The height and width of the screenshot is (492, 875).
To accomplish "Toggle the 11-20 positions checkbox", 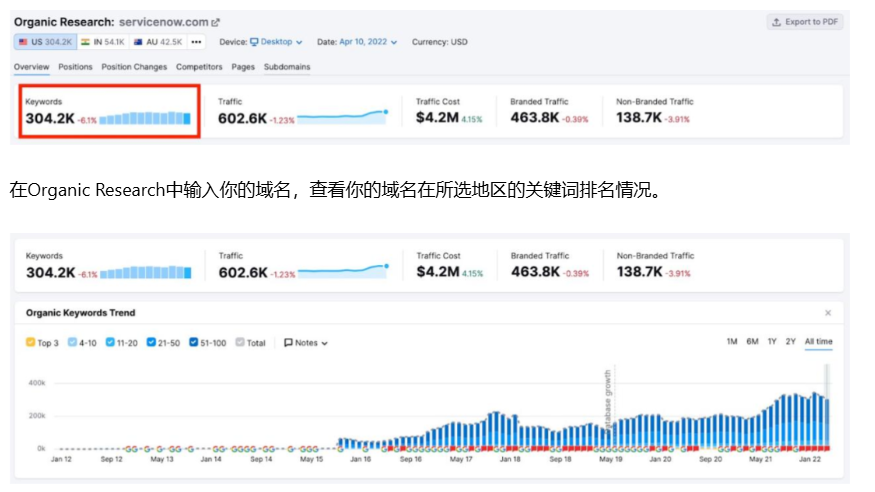I will click(110, 342).
